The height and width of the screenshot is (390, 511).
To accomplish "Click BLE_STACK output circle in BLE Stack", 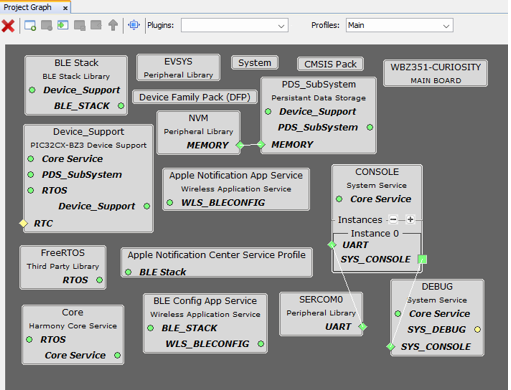I will tap(121, 106).
